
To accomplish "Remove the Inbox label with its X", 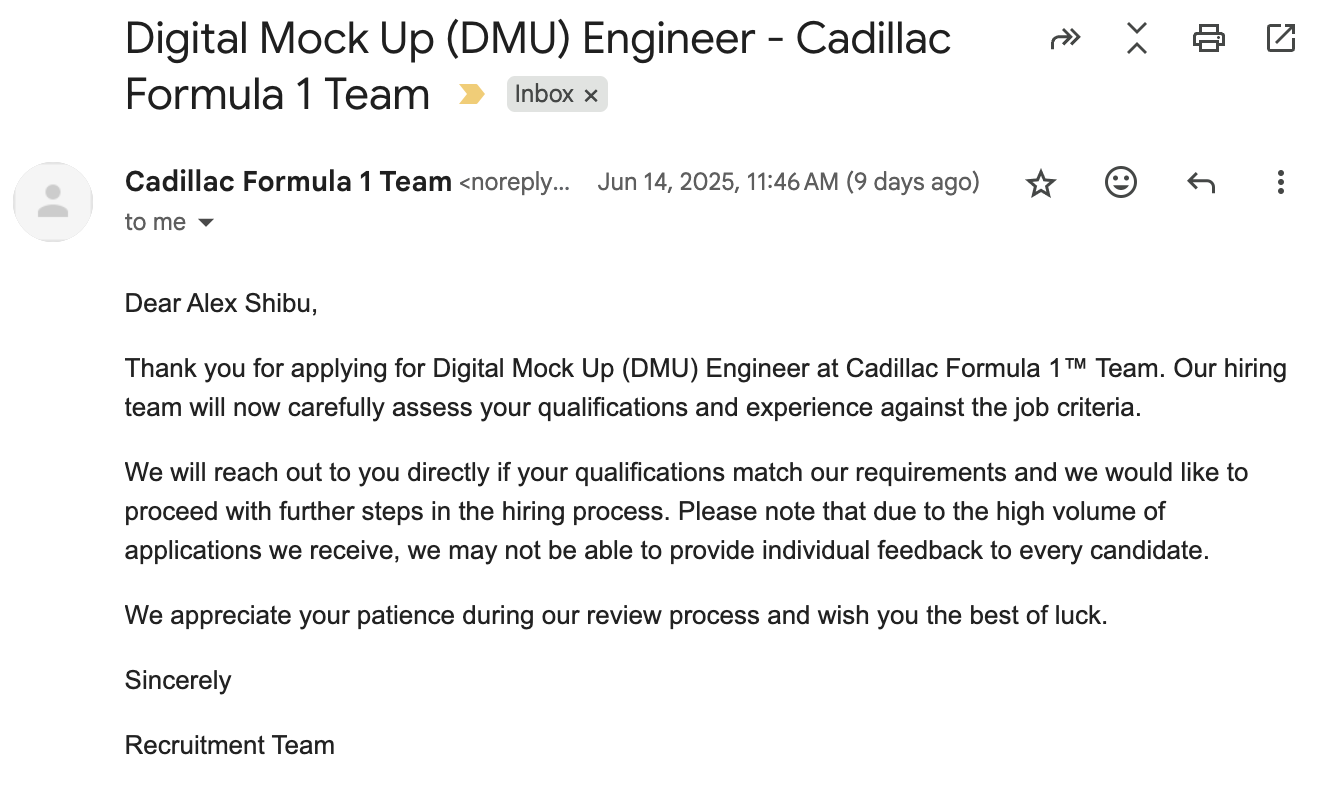I will tap(591, 96).
